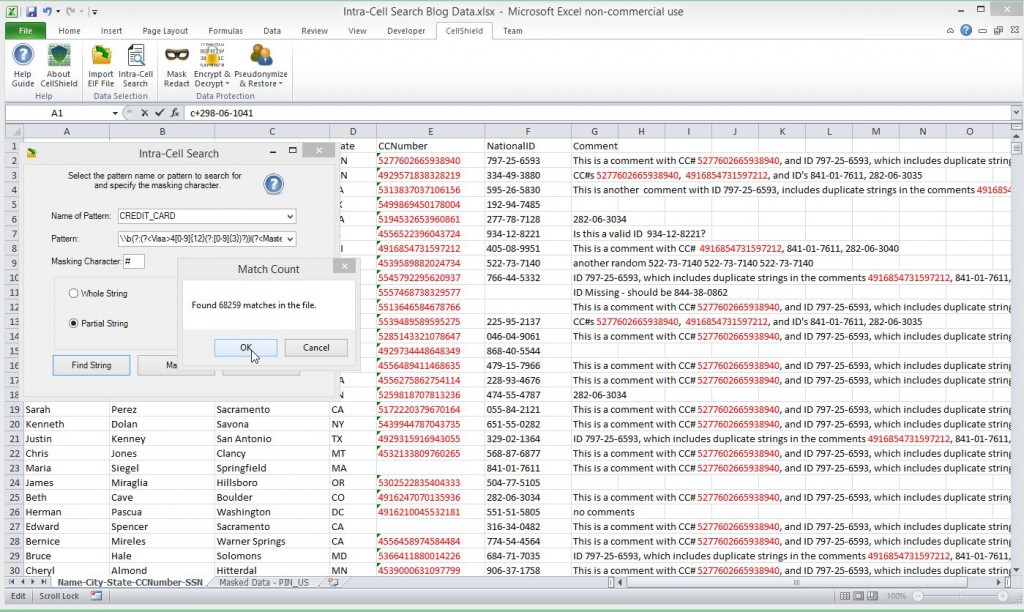This screenshot has height=612, width=1024.
Task: Open Pseudonymize & Restore tool
Action: (261, 65)
